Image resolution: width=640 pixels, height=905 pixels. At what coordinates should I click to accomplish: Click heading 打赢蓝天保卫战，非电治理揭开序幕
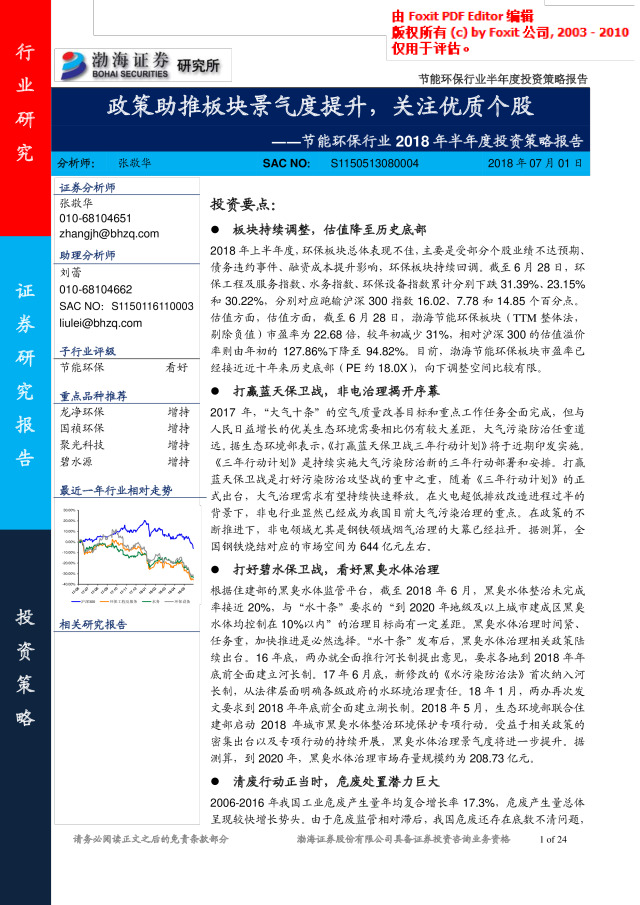(x=336, y=391)
